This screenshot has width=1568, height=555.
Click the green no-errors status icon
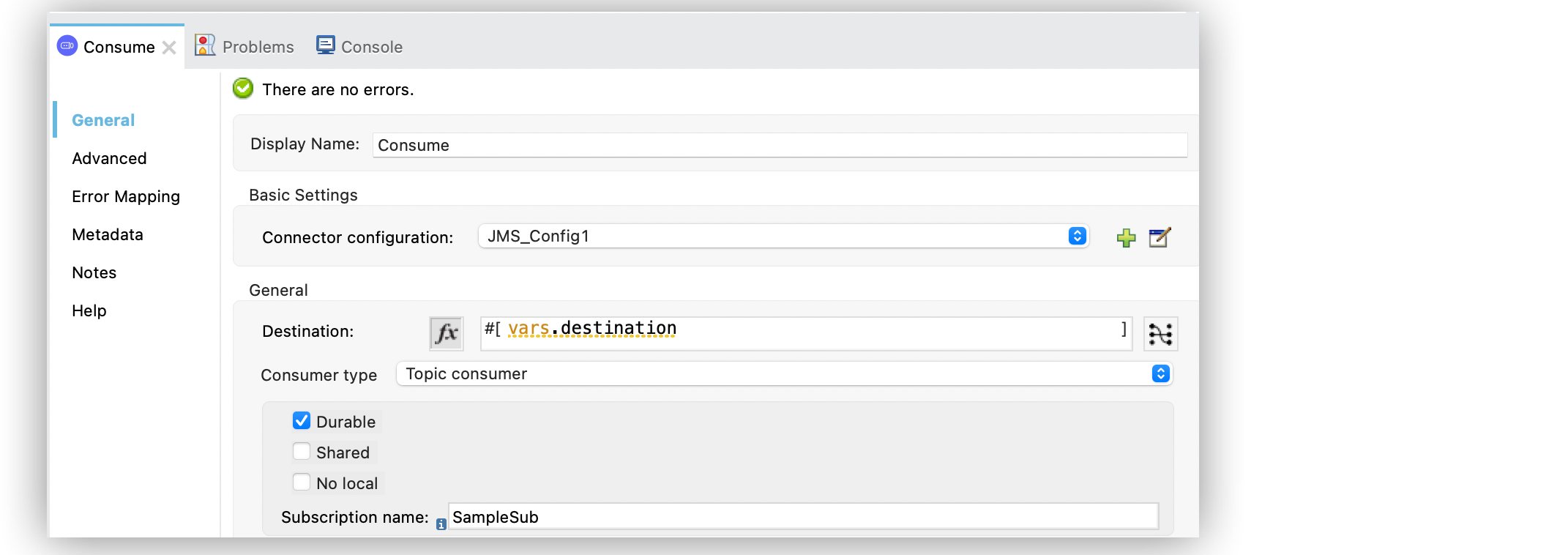[x=243, y=89]
